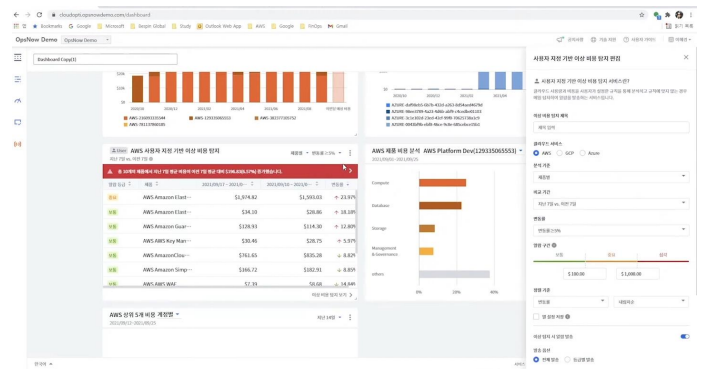Open AWS top 5 accounts widget three-dot menu
This screenshot has width=705, height=372.
pos(350,318)
